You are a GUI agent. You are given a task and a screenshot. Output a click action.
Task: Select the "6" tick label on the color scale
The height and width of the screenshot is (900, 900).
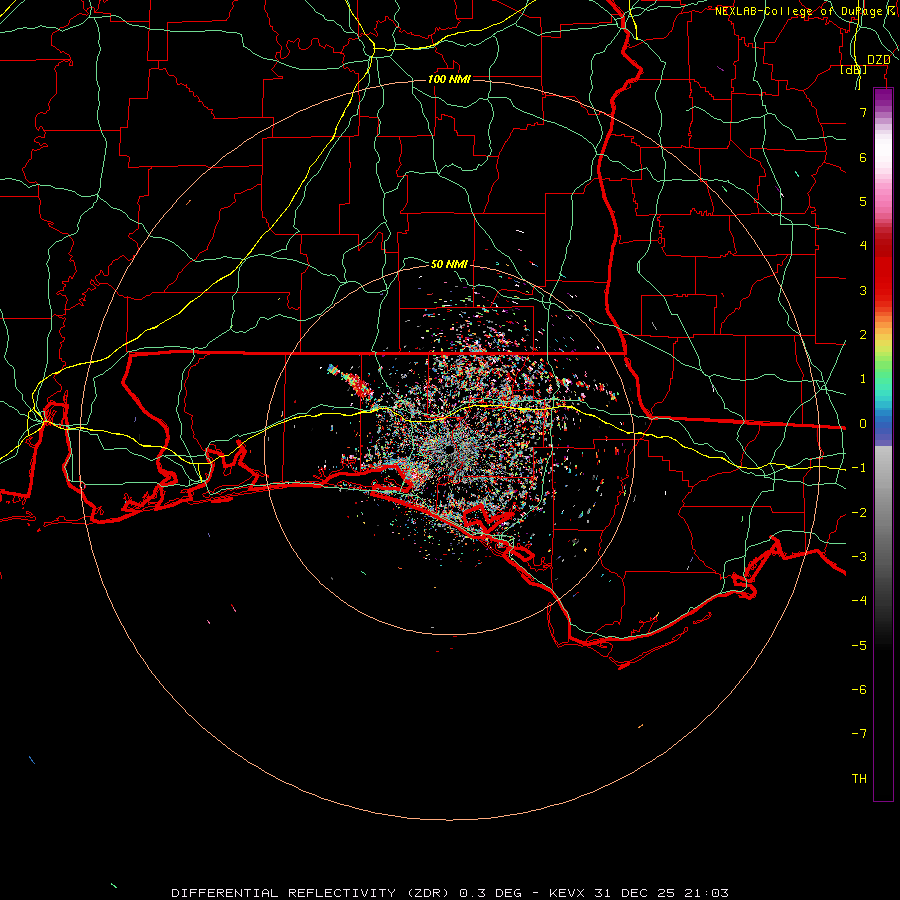coord(863,157)
